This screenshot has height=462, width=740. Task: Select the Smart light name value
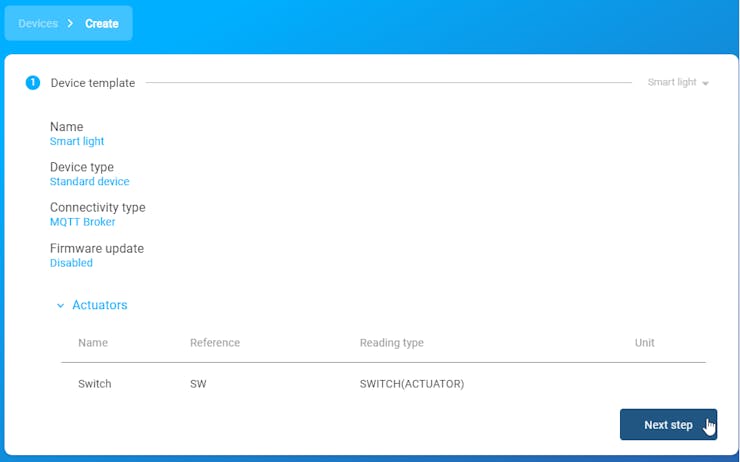click(x=77, y=141)
